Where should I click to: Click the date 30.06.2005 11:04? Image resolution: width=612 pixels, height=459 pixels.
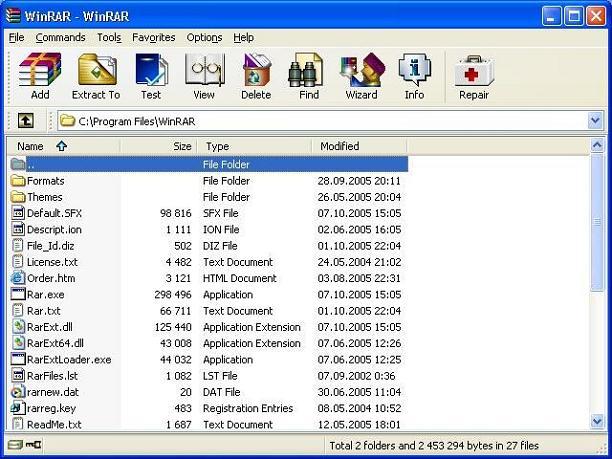click(x=359, y=392)
